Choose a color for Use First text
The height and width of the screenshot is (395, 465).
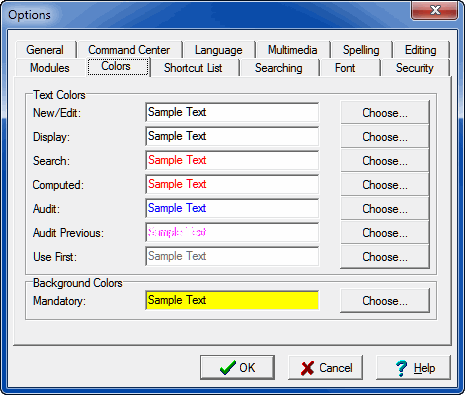(x=385, y=257)
